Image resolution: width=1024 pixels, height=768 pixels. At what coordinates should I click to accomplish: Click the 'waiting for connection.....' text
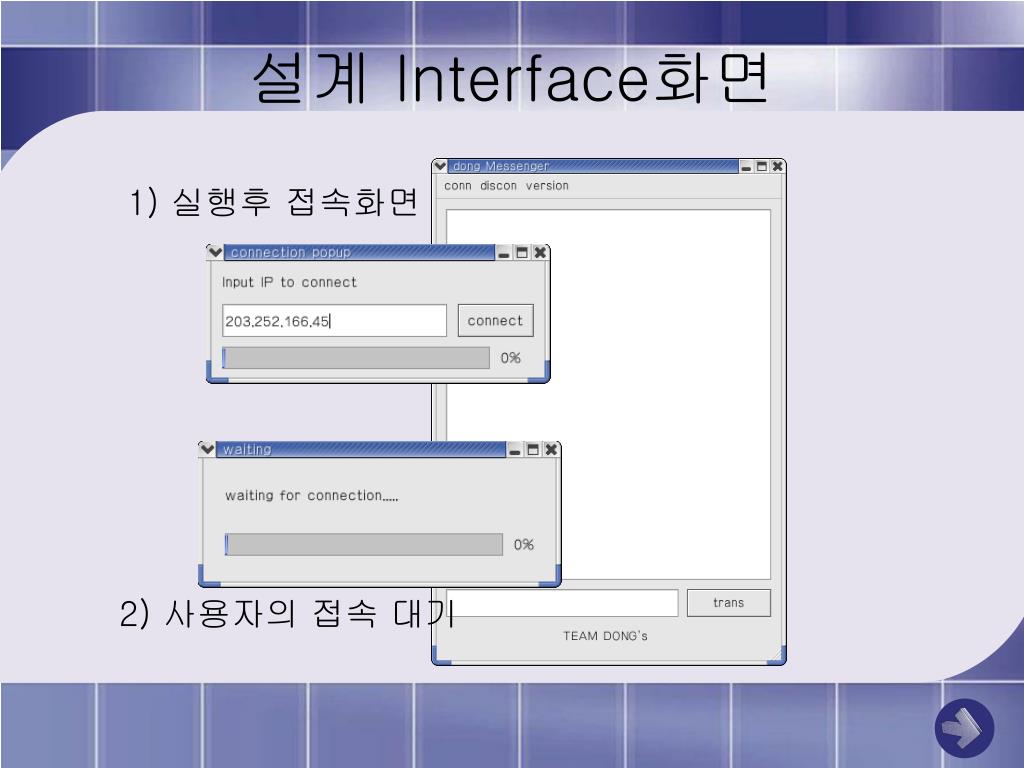(x=312, y=496)
